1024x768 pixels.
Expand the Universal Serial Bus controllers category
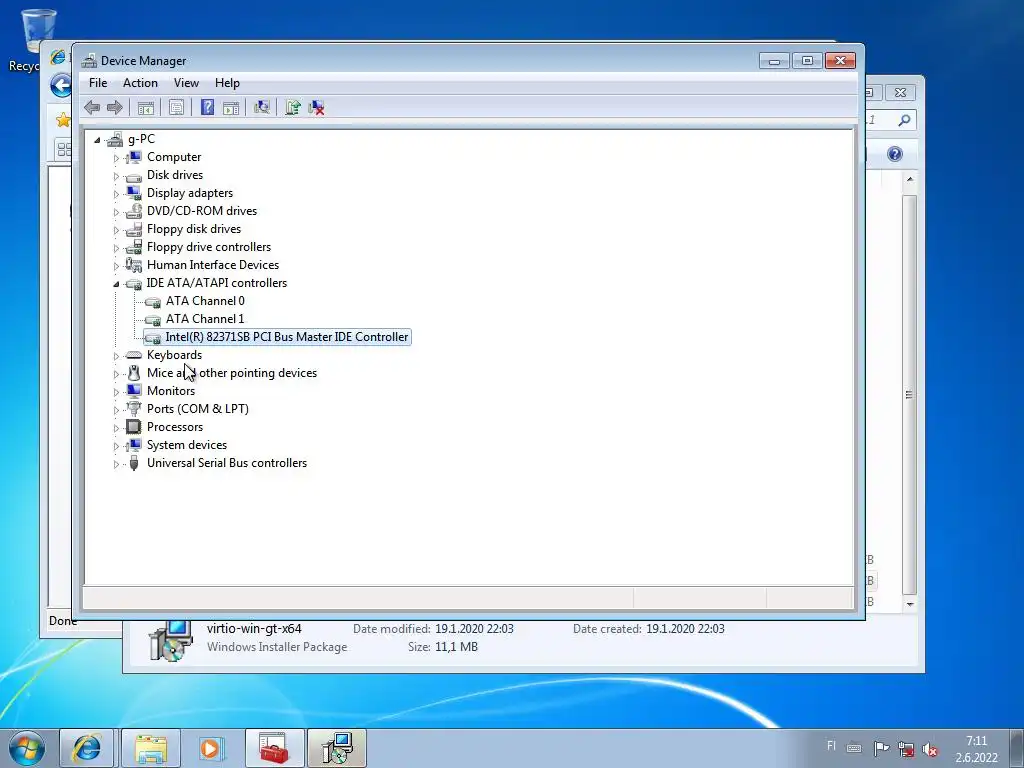(x=116, y=464)
